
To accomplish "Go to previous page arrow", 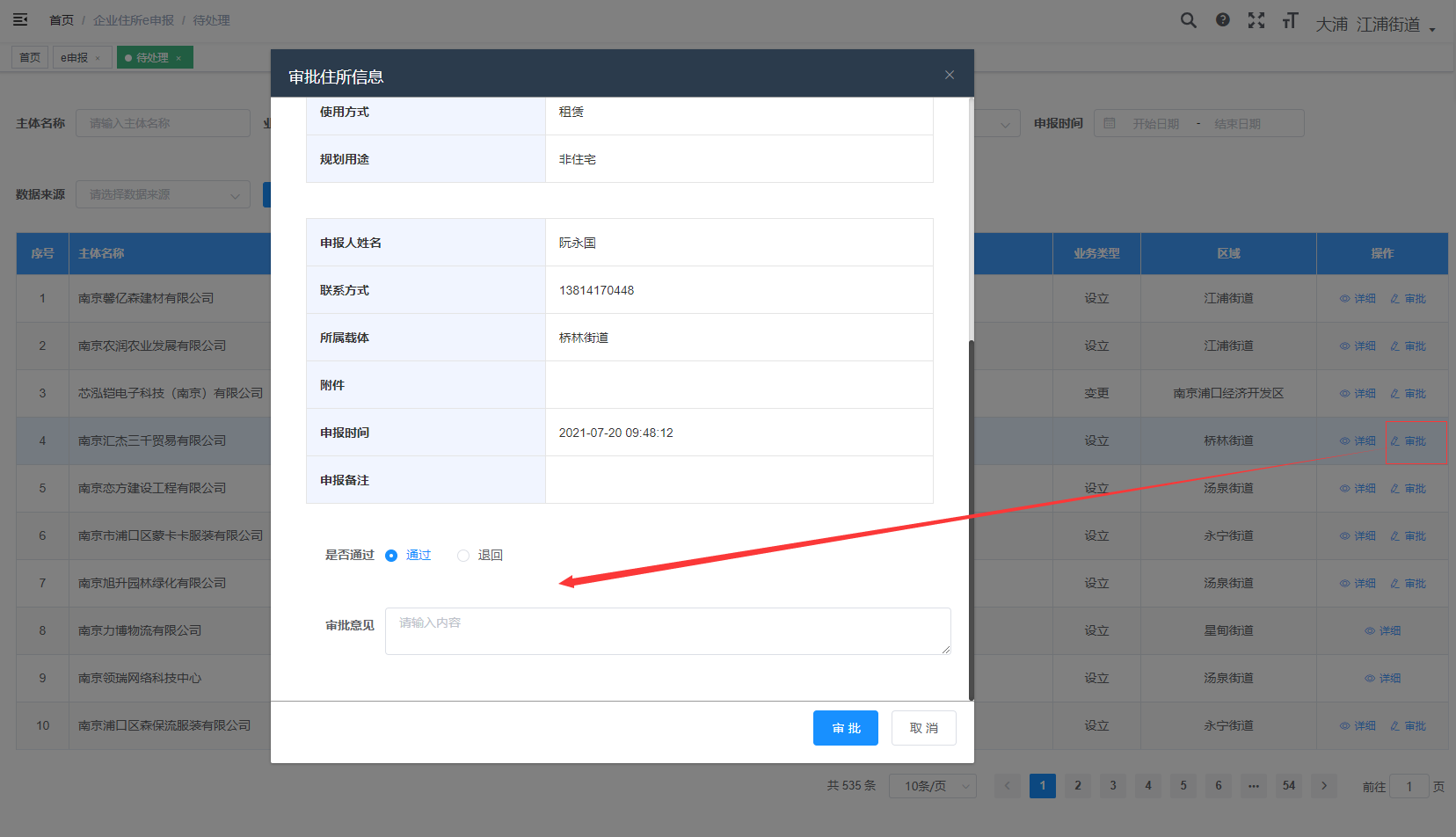I will 1008,786.
